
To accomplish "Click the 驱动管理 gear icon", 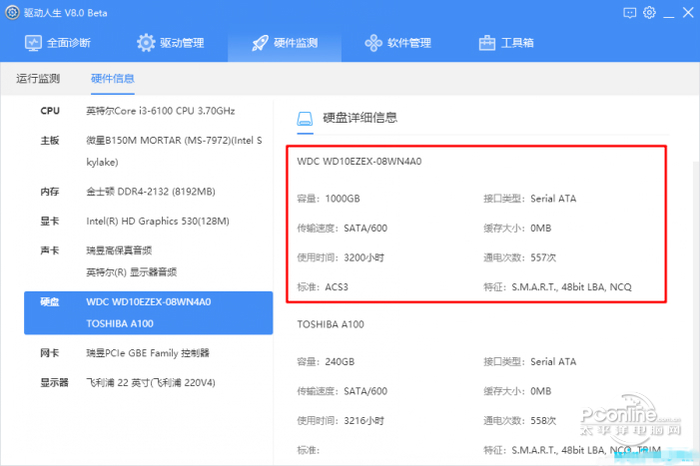I will [x=146, y=43].
